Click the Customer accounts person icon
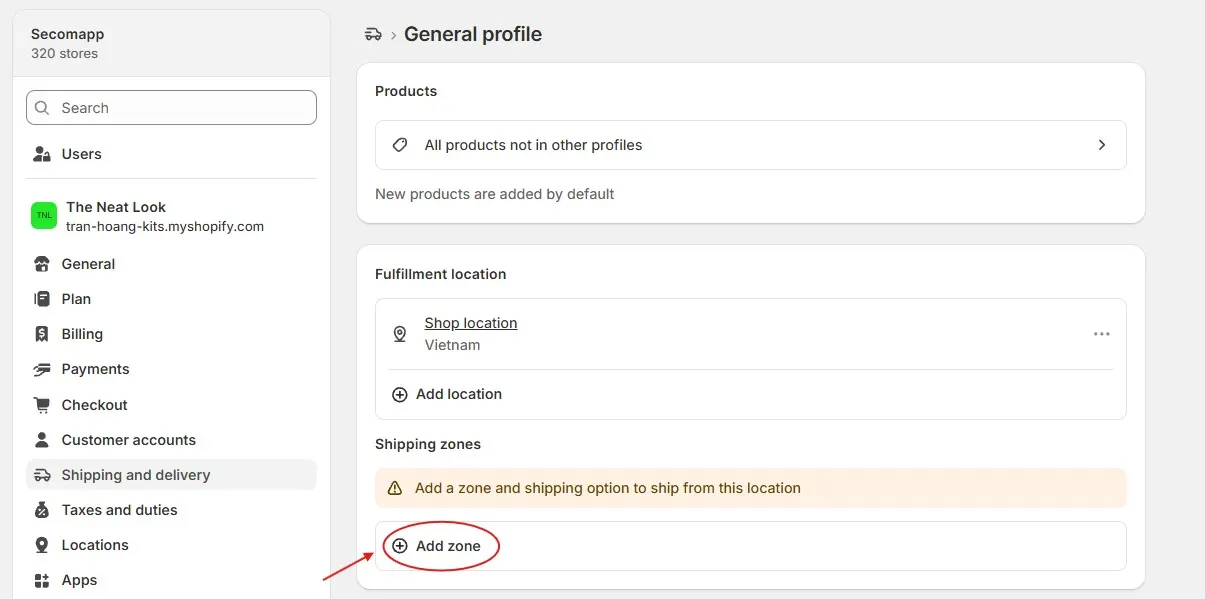Screen dimensions: 1205x599 42,440
